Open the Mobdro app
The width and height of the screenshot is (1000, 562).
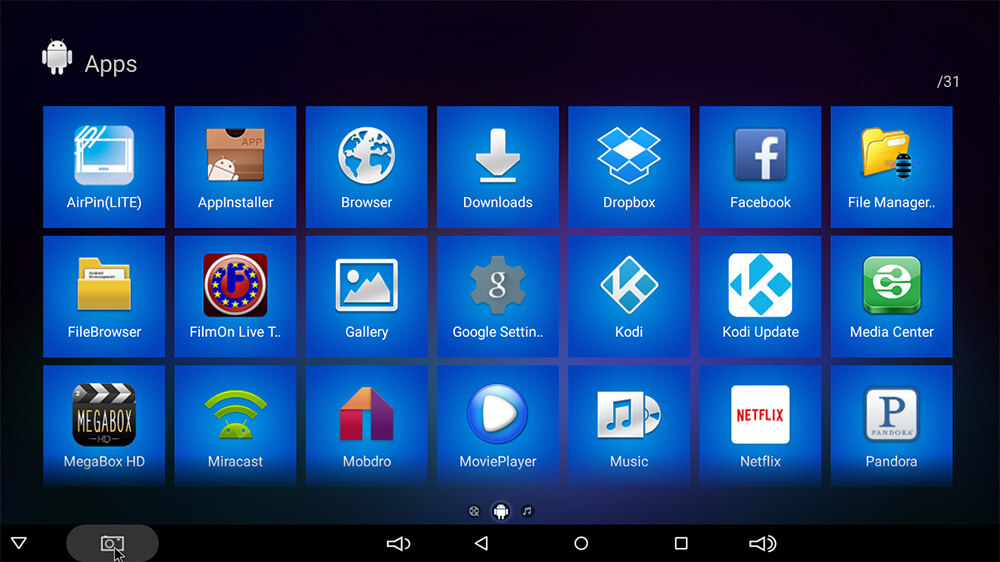(x=367, y=426)
